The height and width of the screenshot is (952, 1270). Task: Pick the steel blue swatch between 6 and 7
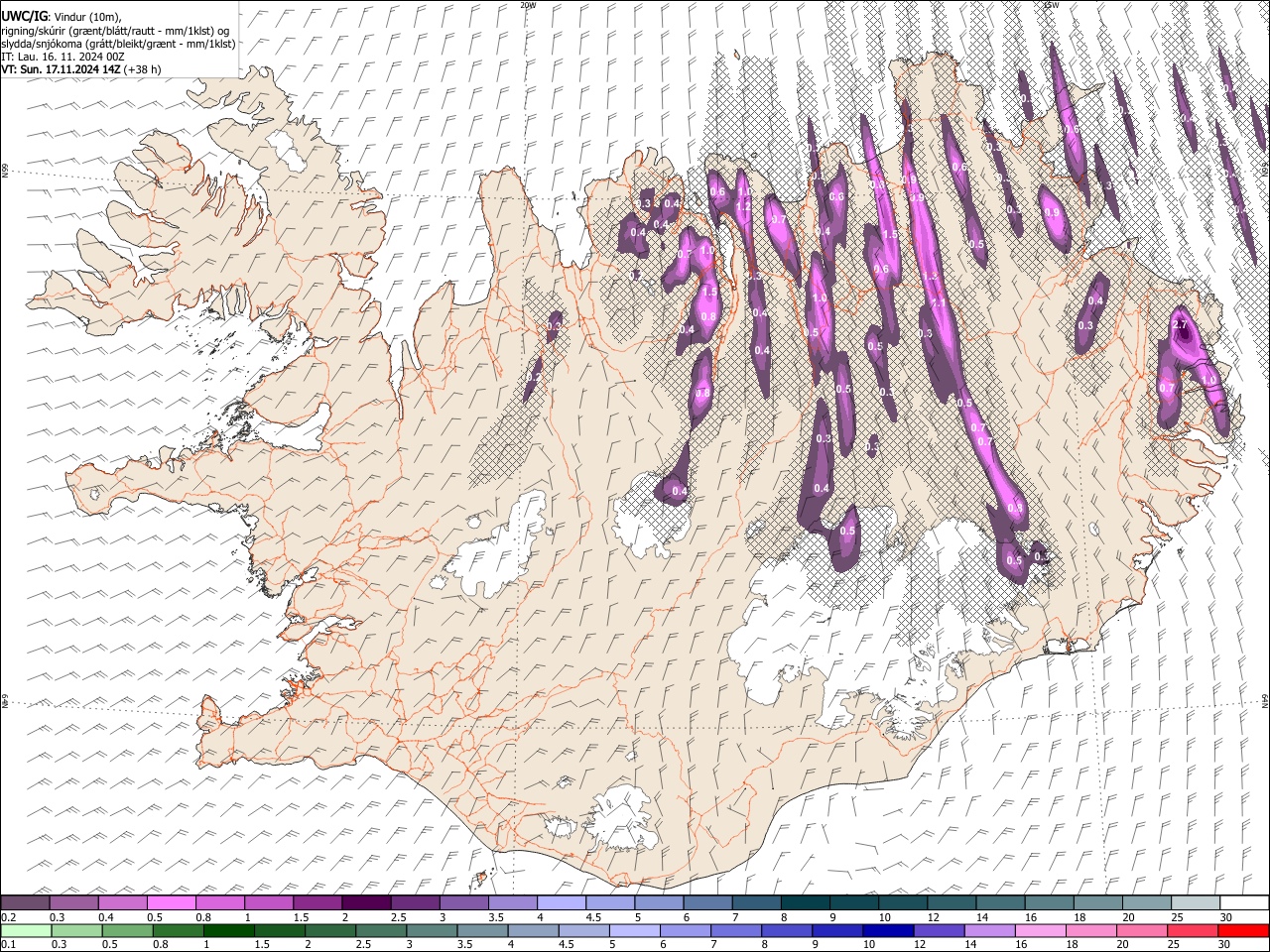(x=708, y=902)
